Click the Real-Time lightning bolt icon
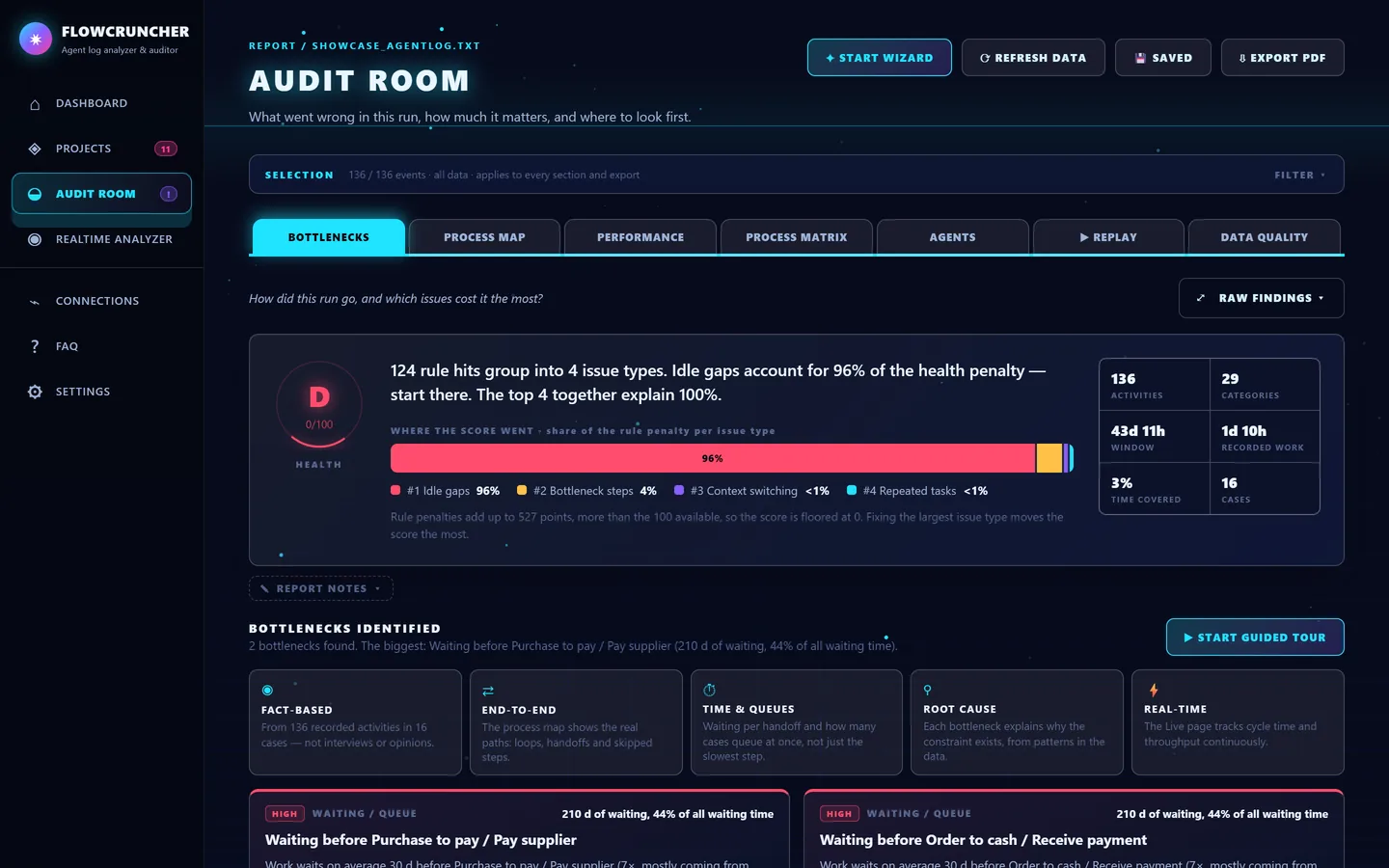This screenshot has height=868, width=1389. coord(1154,690)
